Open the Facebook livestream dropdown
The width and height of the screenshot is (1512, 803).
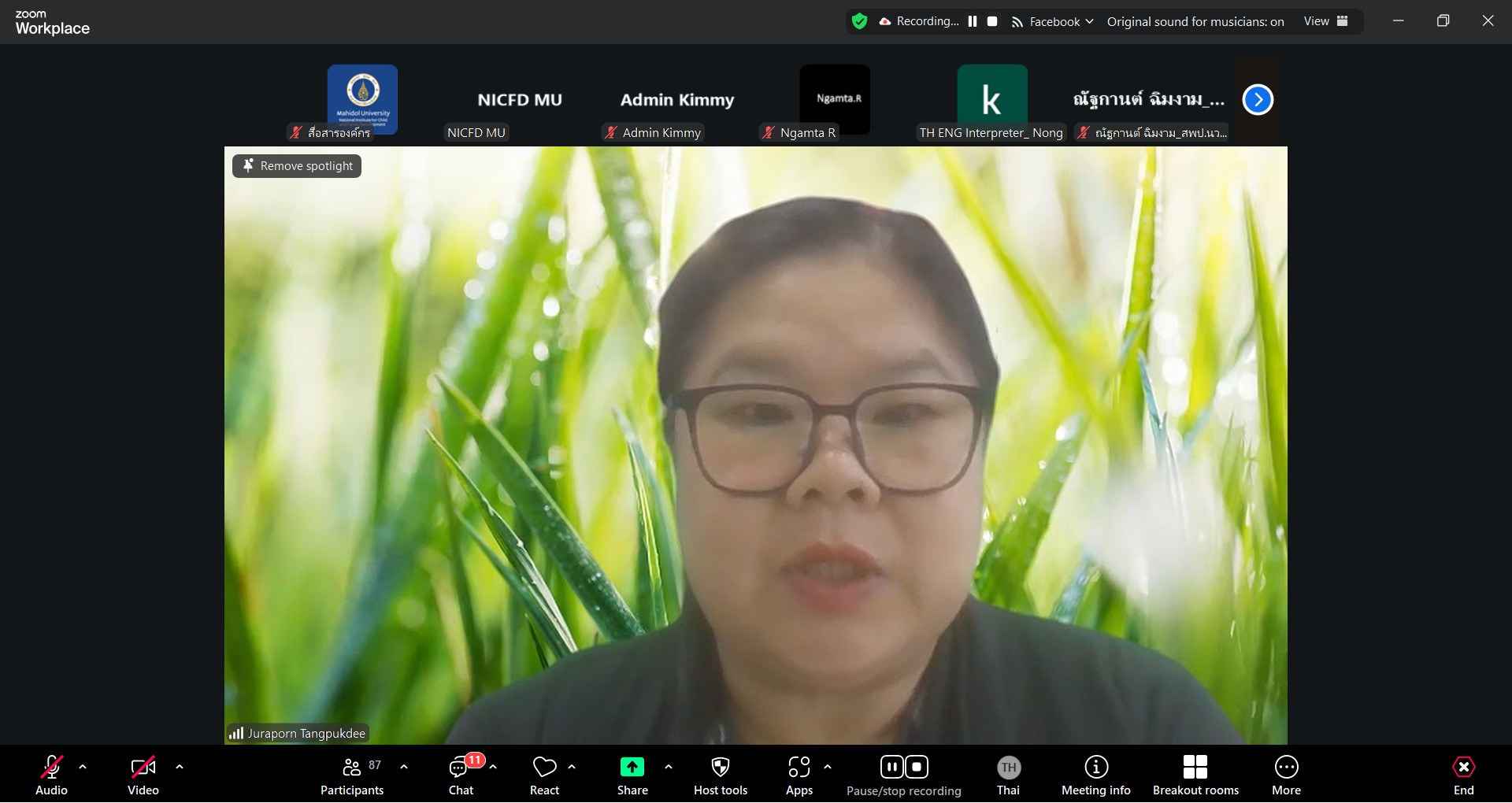pyautogui.click(x=1054, y=22)
